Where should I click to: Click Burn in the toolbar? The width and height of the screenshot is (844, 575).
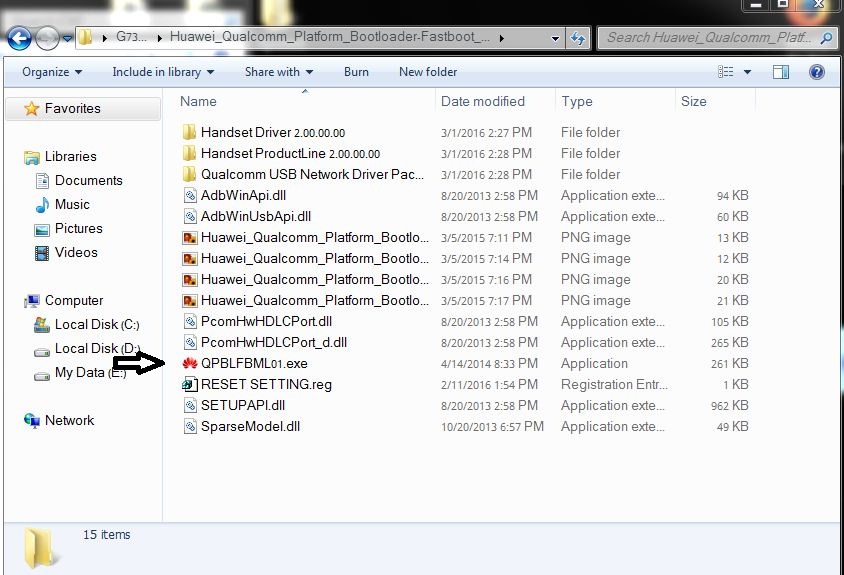coord(356,72)
